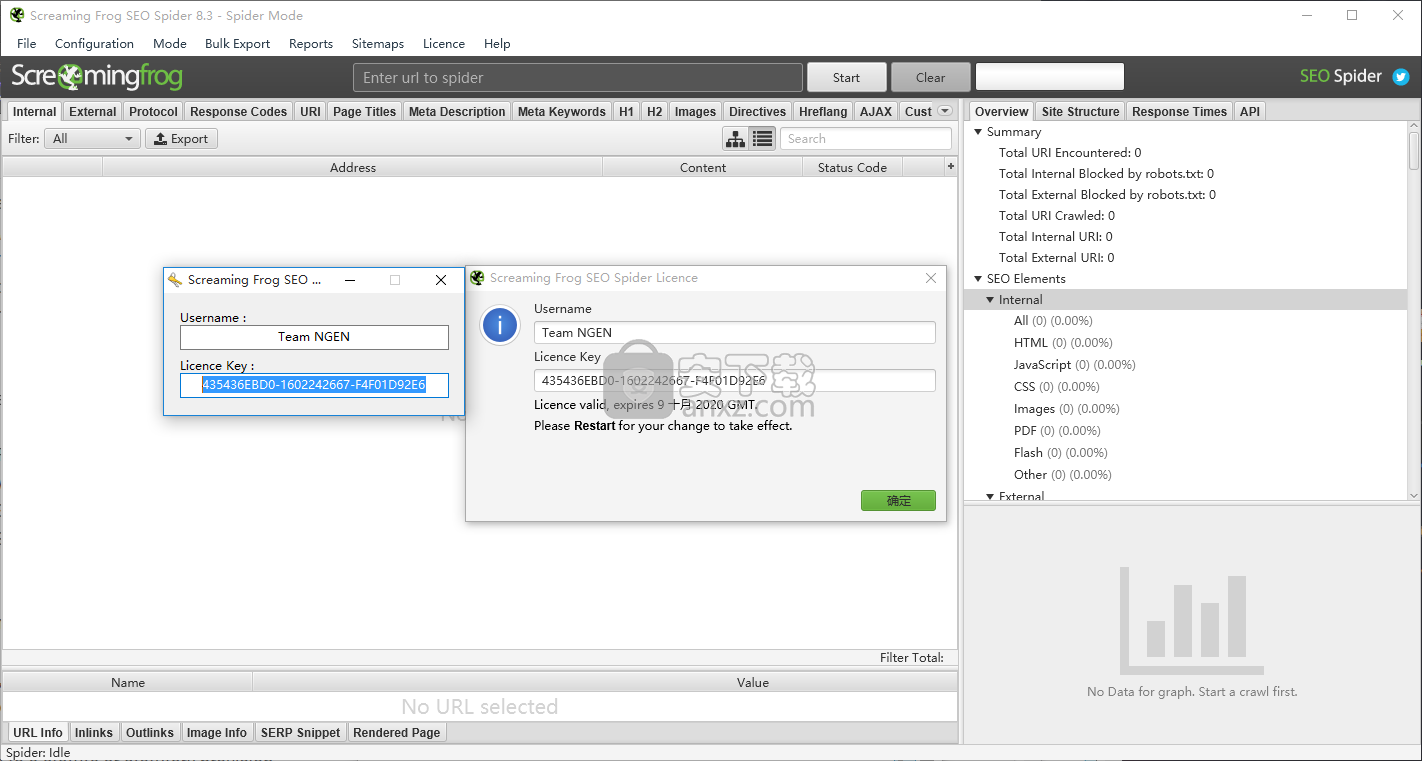Select HTML (0) in overview tree

pos(1063,343)
